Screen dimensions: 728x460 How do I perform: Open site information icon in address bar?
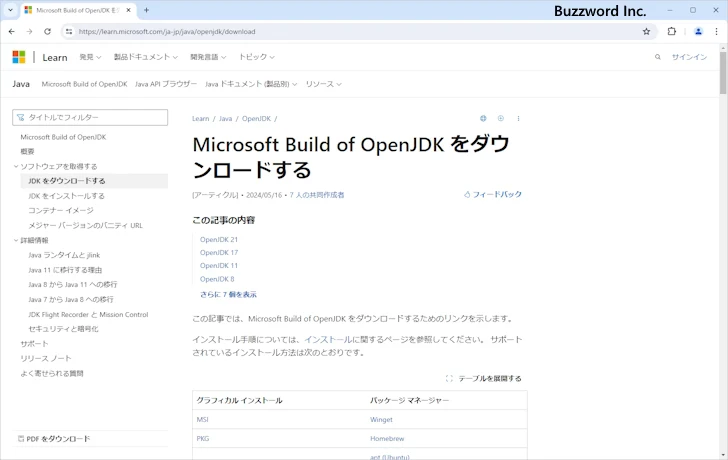[69, 32]
